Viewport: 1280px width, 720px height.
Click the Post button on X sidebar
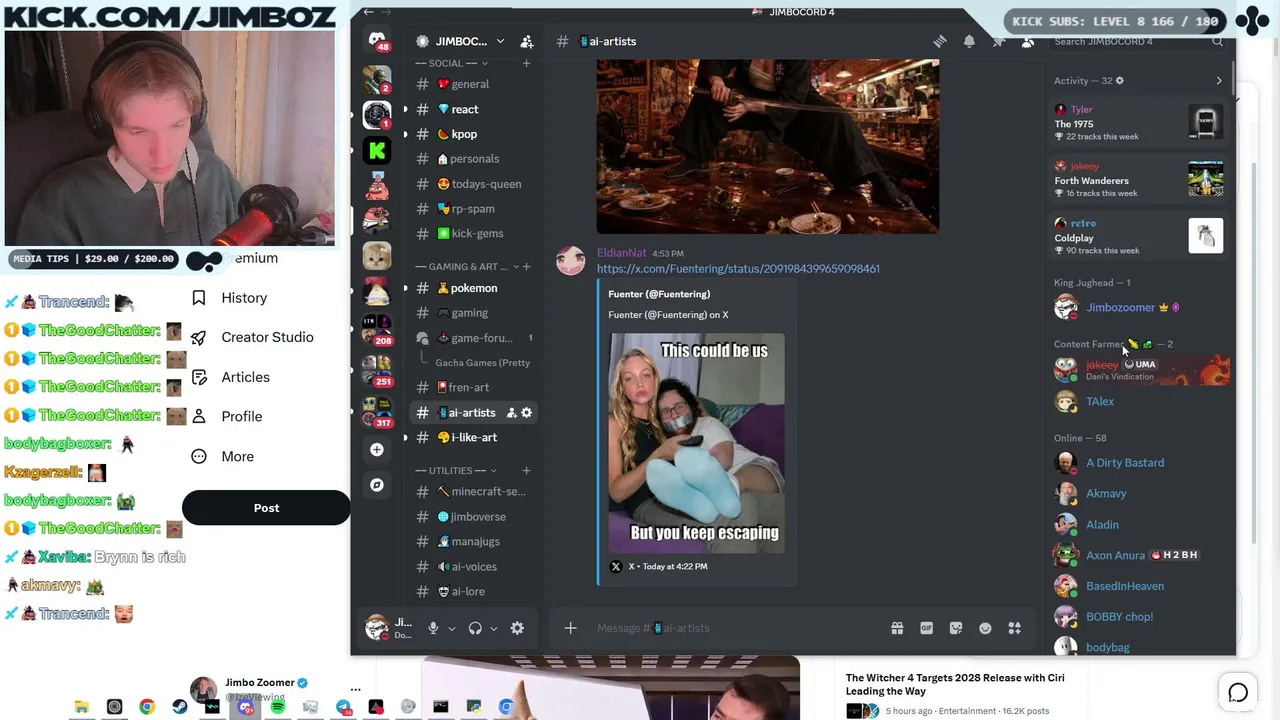pyautogui.click(x=266, y=508)
